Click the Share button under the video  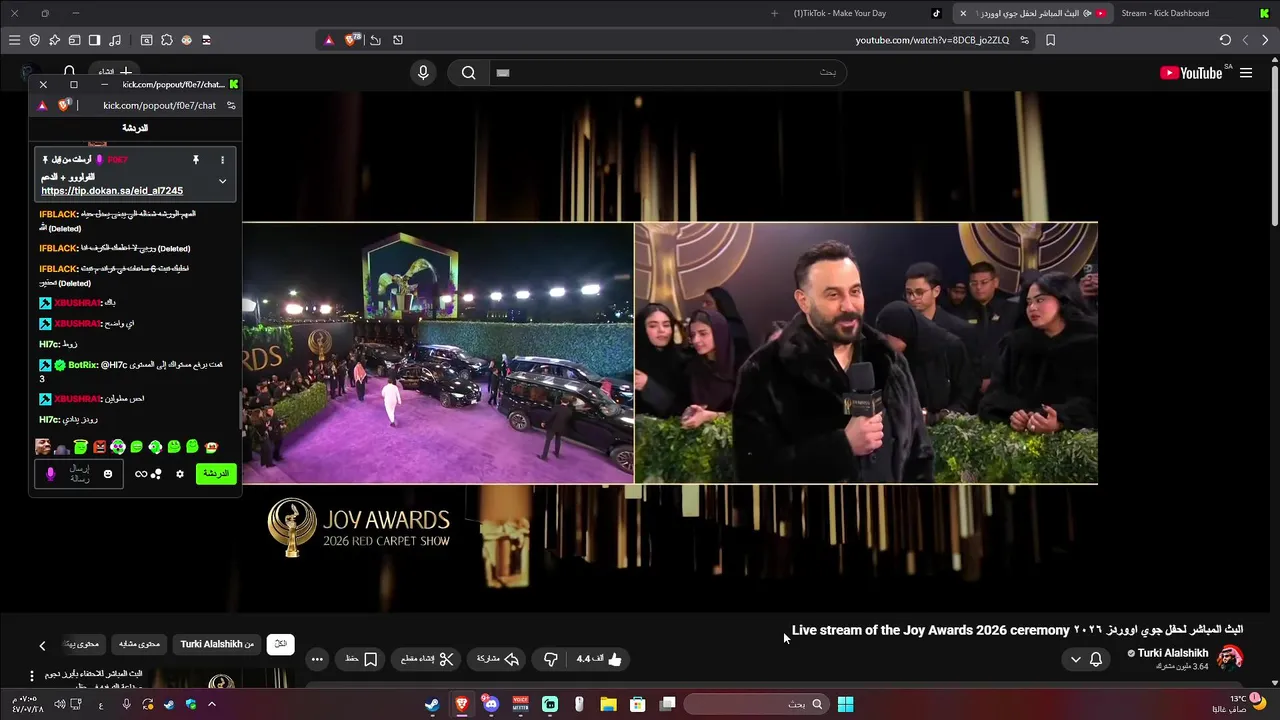click(x=497, y=659)
